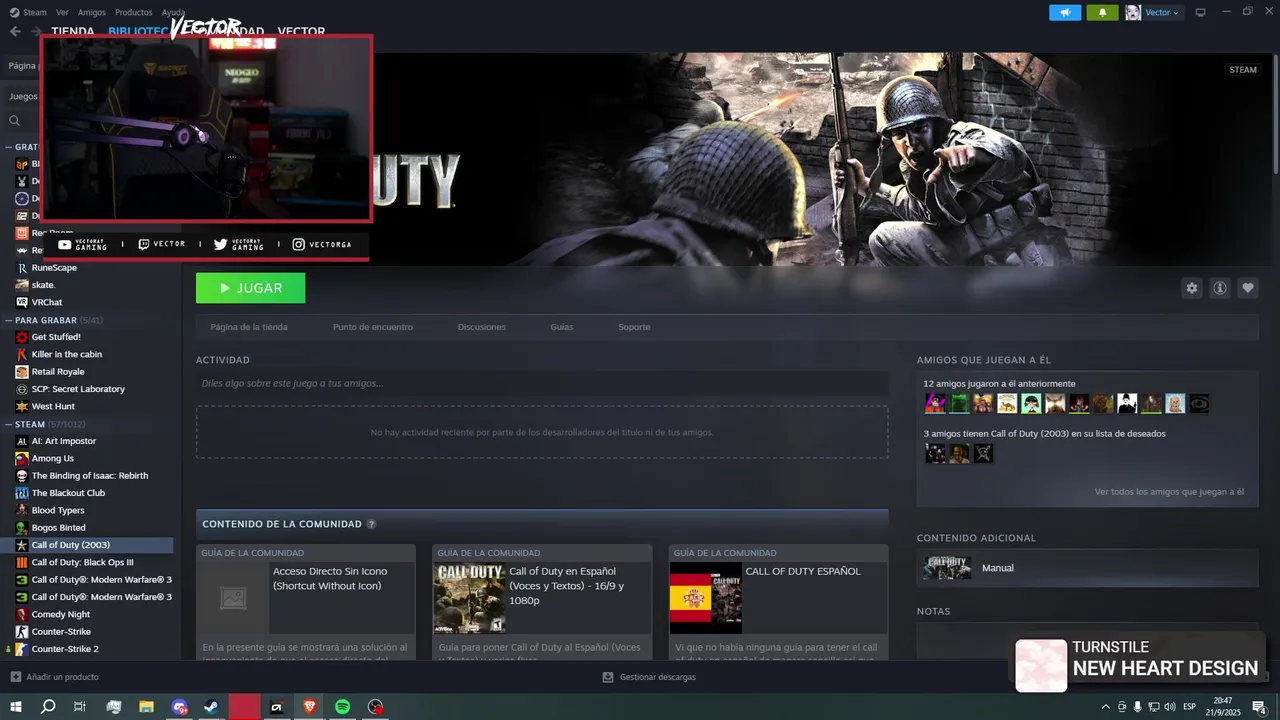1280x720 pixels.
Task: Select West Hunt in the library
Action: pyautogui.click(x=53, y=406)
